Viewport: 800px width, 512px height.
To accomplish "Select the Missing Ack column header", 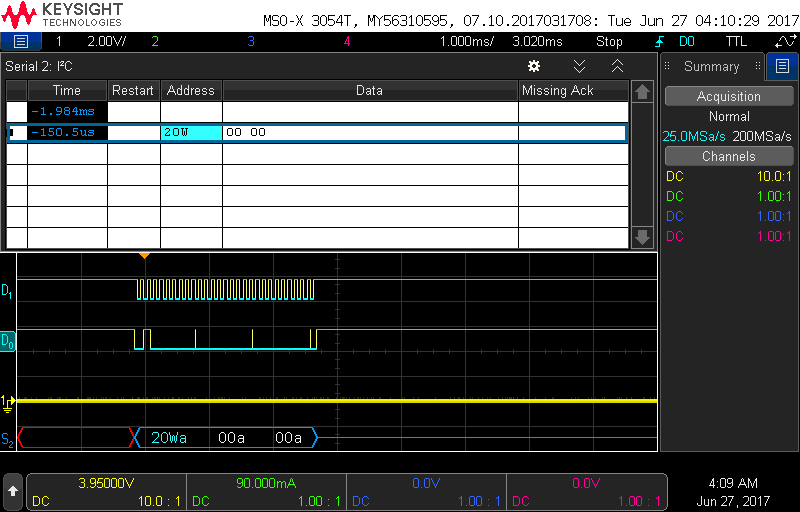I will 573,90.
